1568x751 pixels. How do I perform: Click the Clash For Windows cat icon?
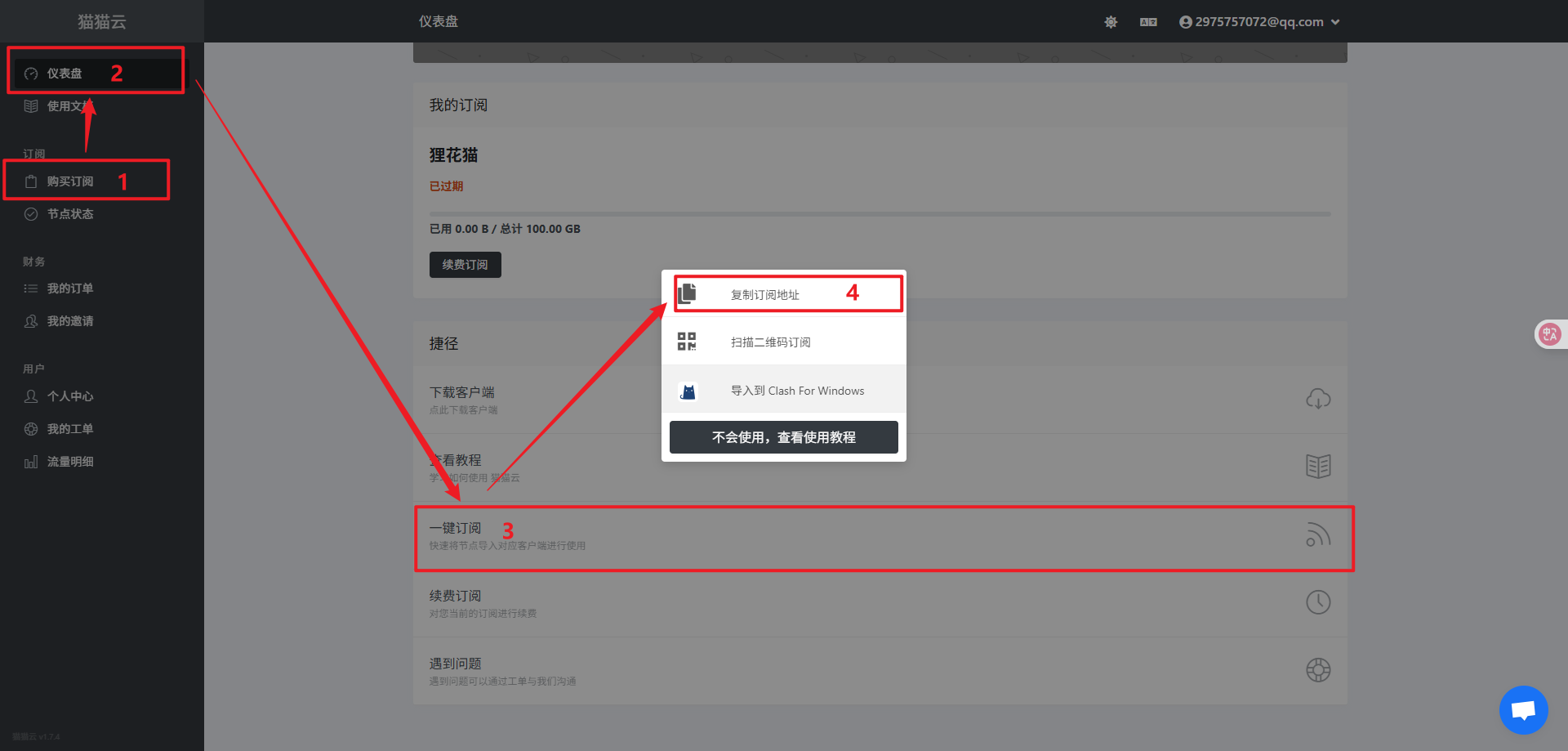688,391
